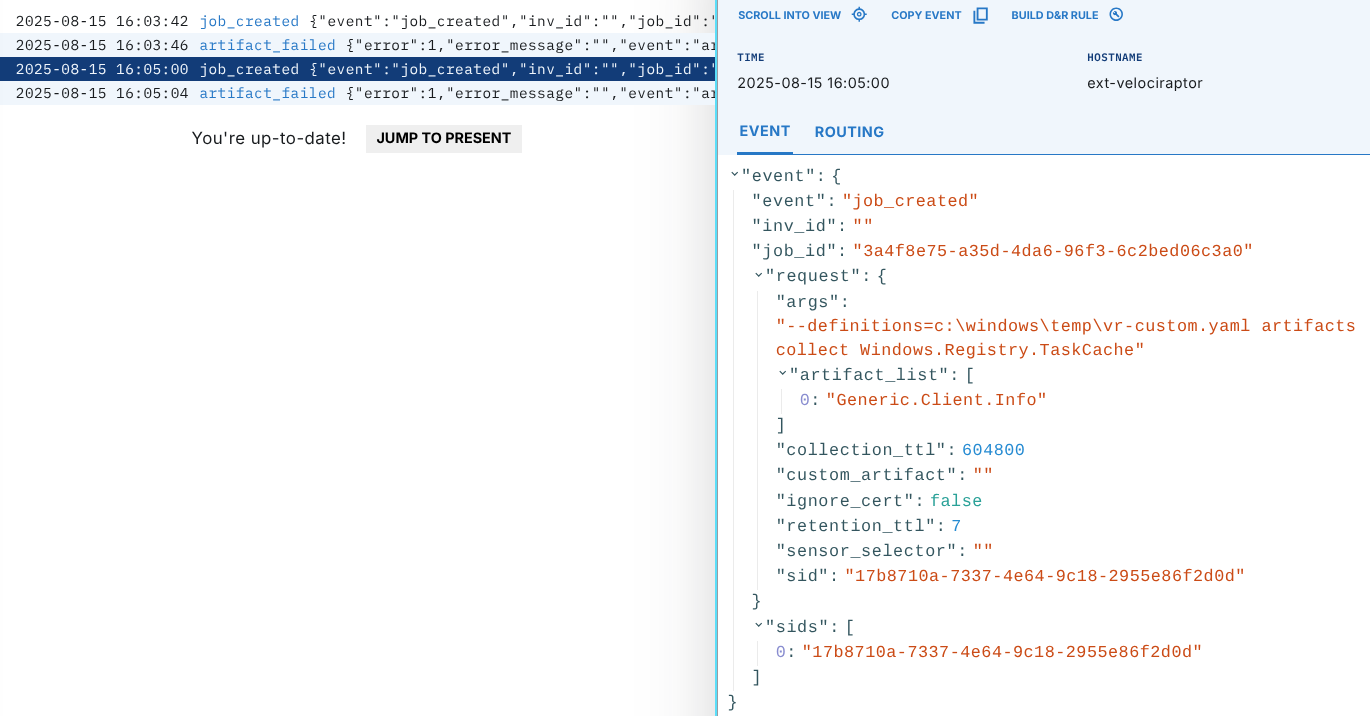Switch to the Routing tab
The image size is (1370, 716).
tap(849, 132)
